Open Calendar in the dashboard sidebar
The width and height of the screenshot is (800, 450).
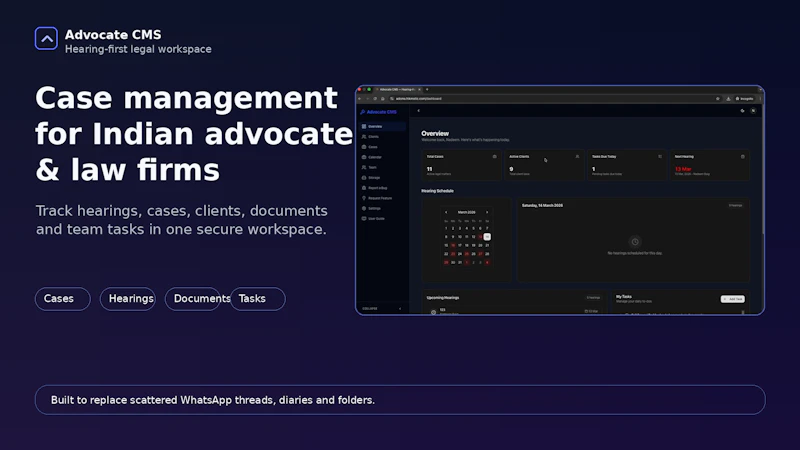[x=383, y=157]
